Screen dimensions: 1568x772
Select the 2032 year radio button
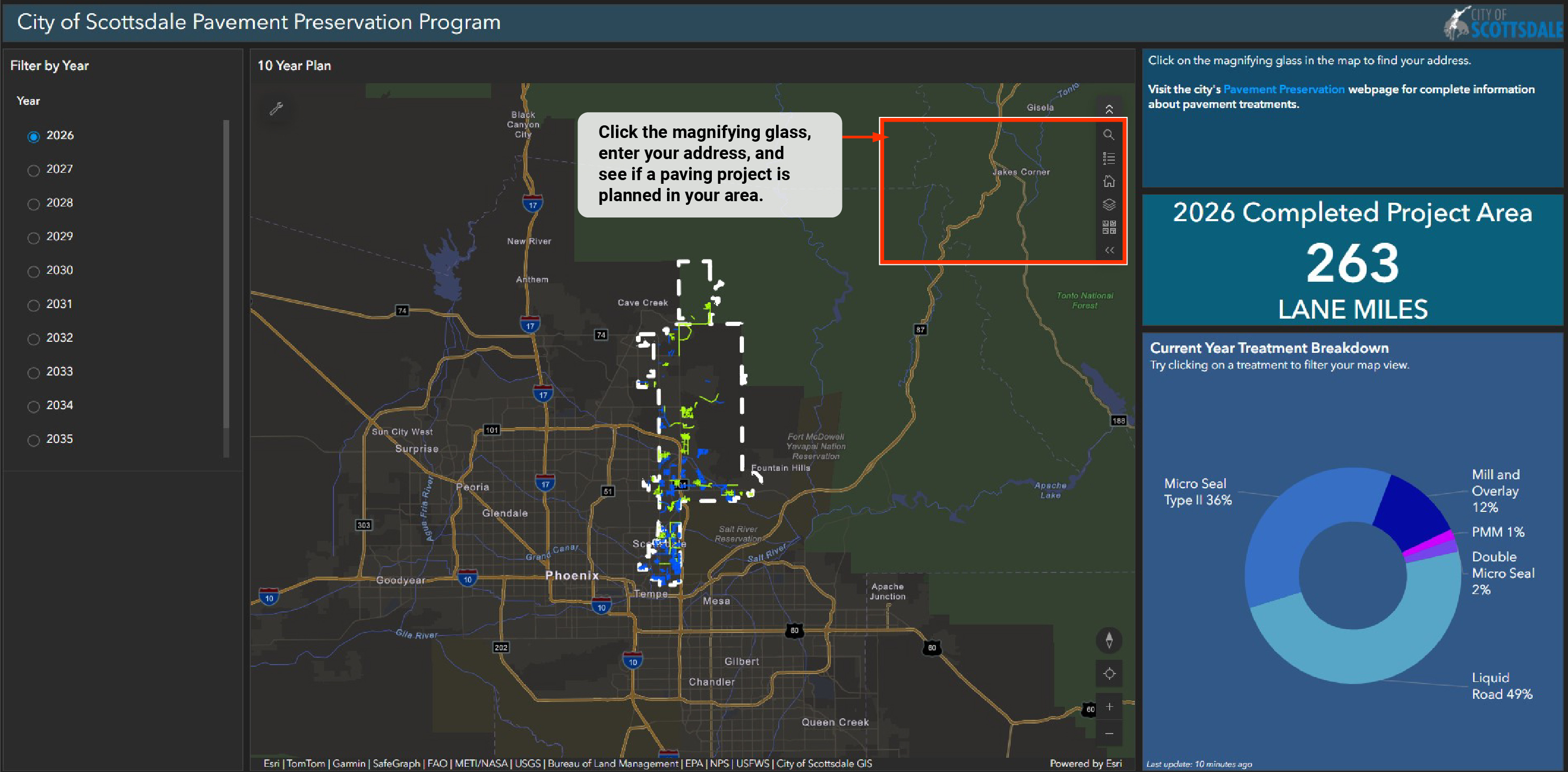[x=34, y=339]
